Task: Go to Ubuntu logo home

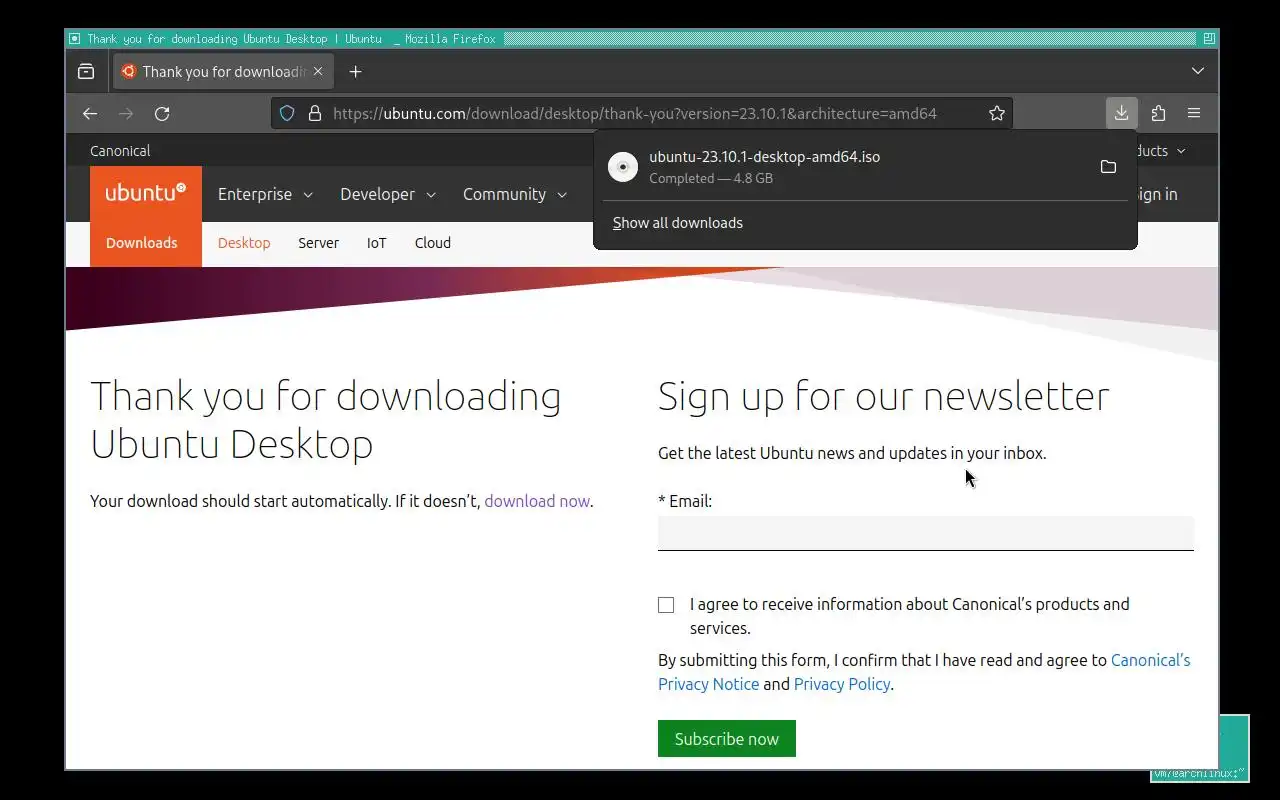Action: point(146,193)
